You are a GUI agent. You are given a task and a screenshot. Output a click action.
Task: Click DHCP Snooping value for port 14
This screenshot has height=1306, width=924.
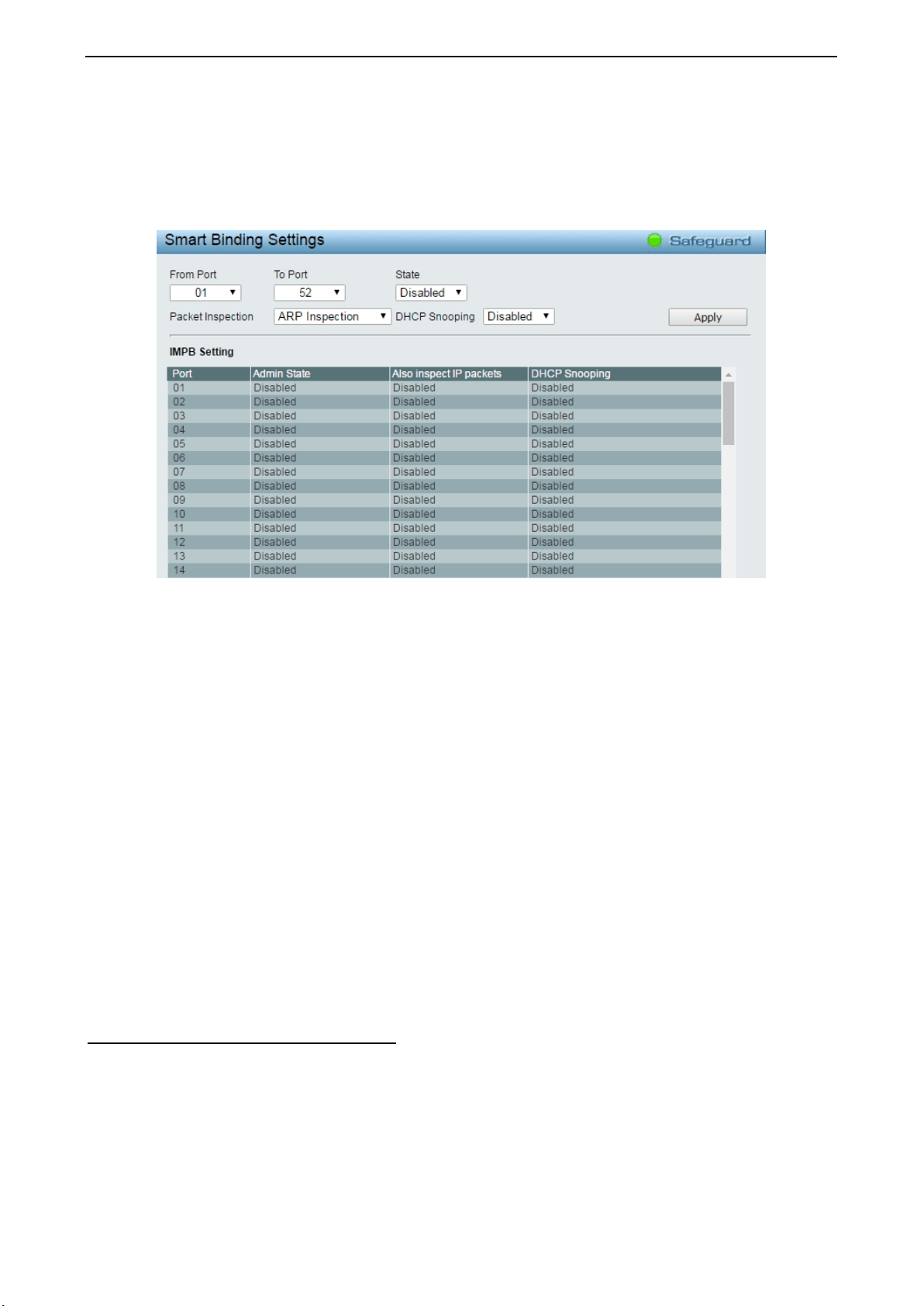[553, 570]
